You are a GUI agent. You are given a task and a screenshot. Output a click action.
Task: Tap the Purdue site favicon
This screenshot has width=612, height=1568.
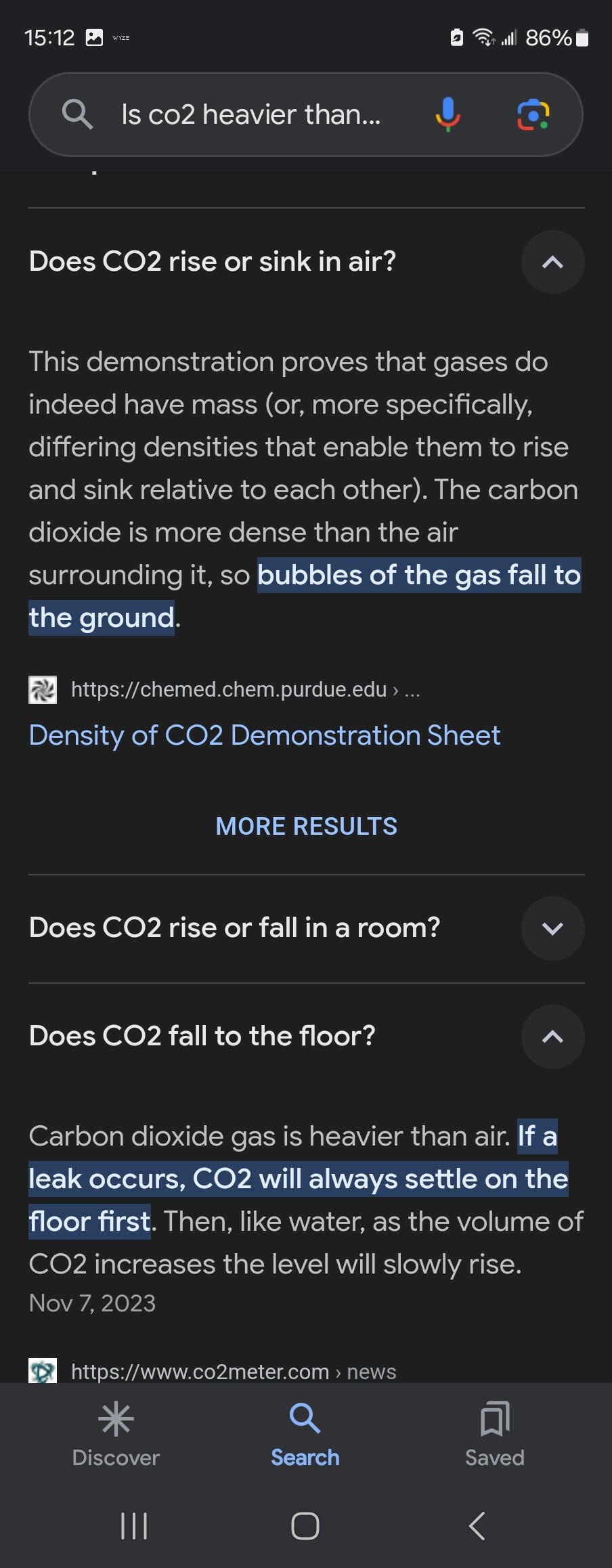(43, 690)
